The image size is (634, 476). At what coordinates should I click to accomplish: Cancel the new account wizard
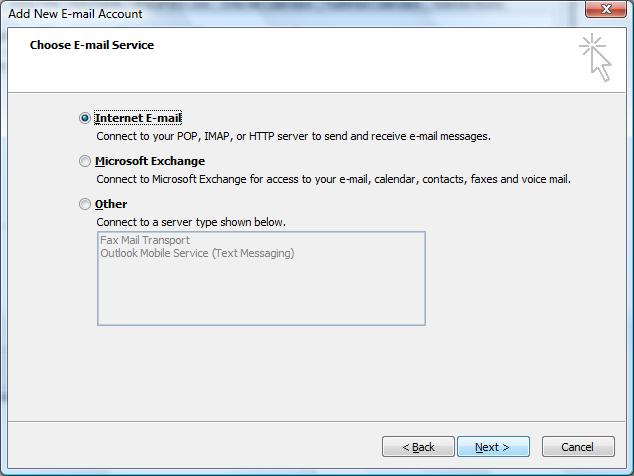[577, 447]
